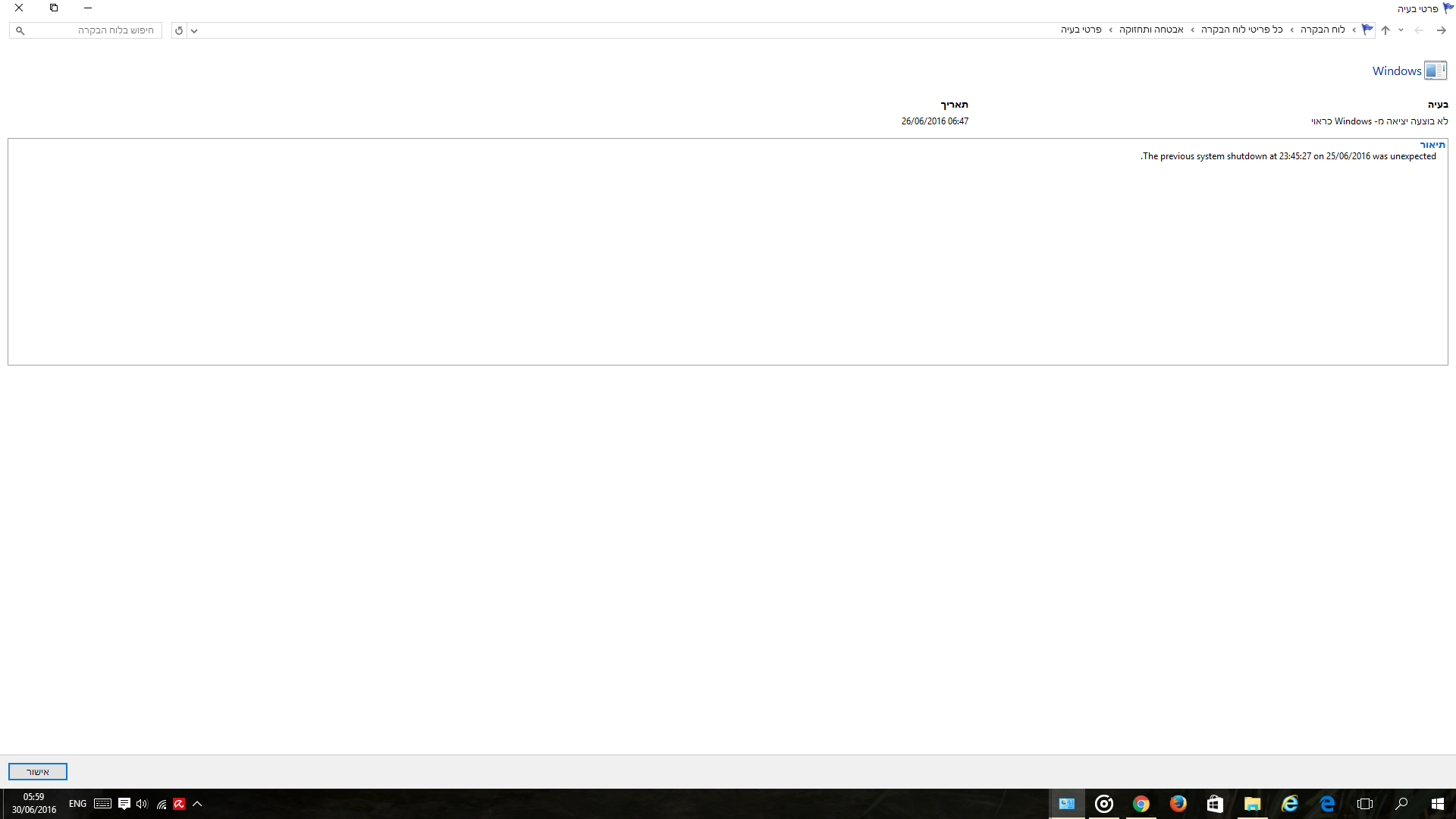Click the Windows source link

click(x=1396, y=71)
